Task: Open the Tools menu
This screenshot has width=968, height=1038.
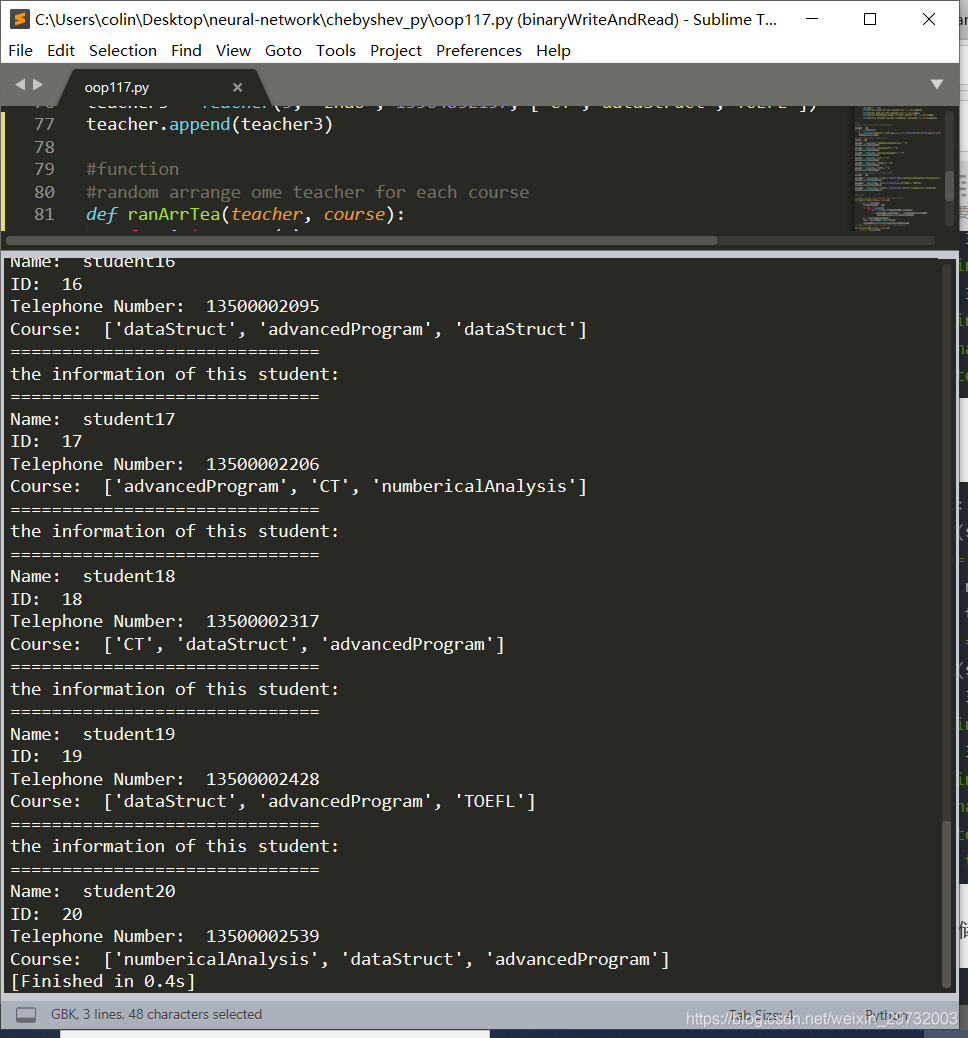Action: point(336,50)
